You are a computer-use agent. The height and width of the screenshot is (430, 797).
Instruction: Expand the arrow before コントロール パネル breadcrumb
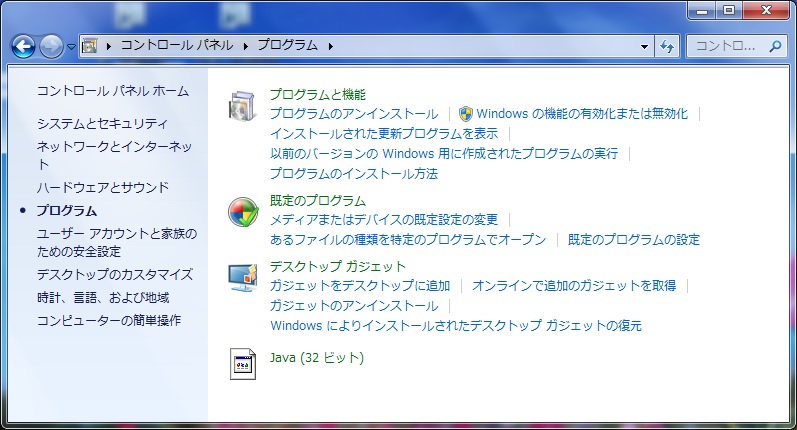pyautogui.click(x=109, y=46)
